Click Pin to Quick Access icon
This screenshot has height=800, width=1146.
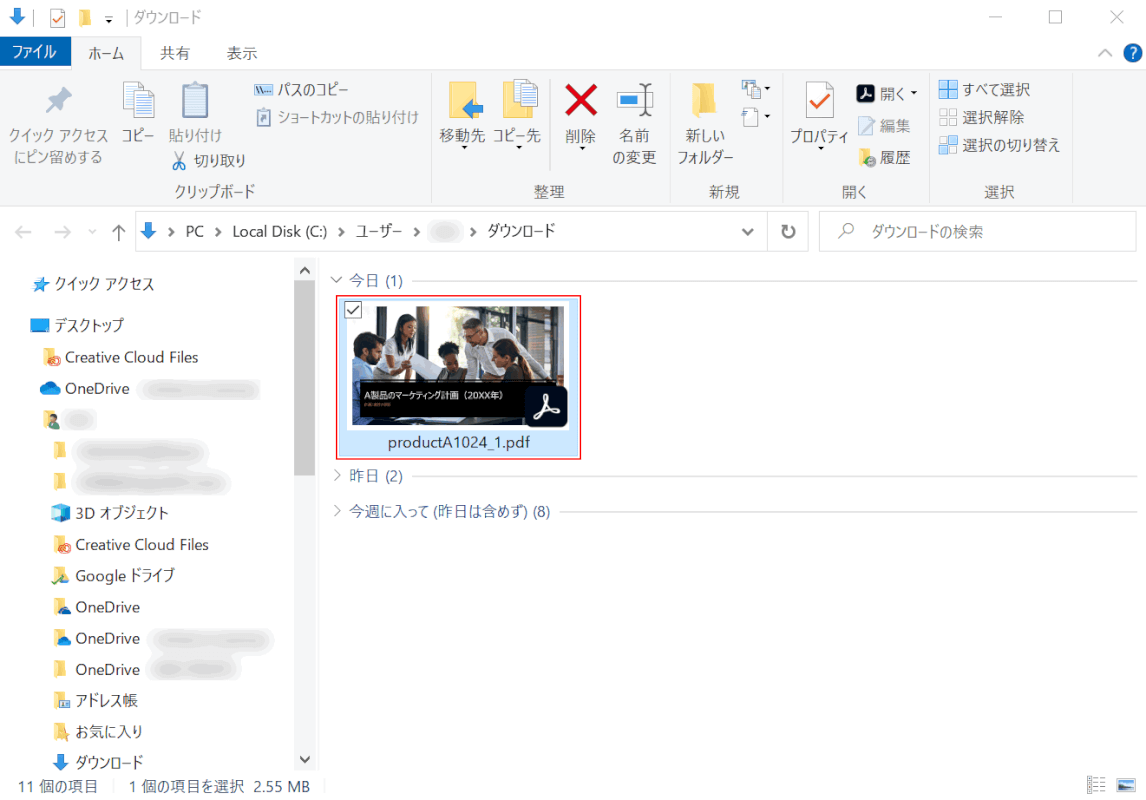59,101
